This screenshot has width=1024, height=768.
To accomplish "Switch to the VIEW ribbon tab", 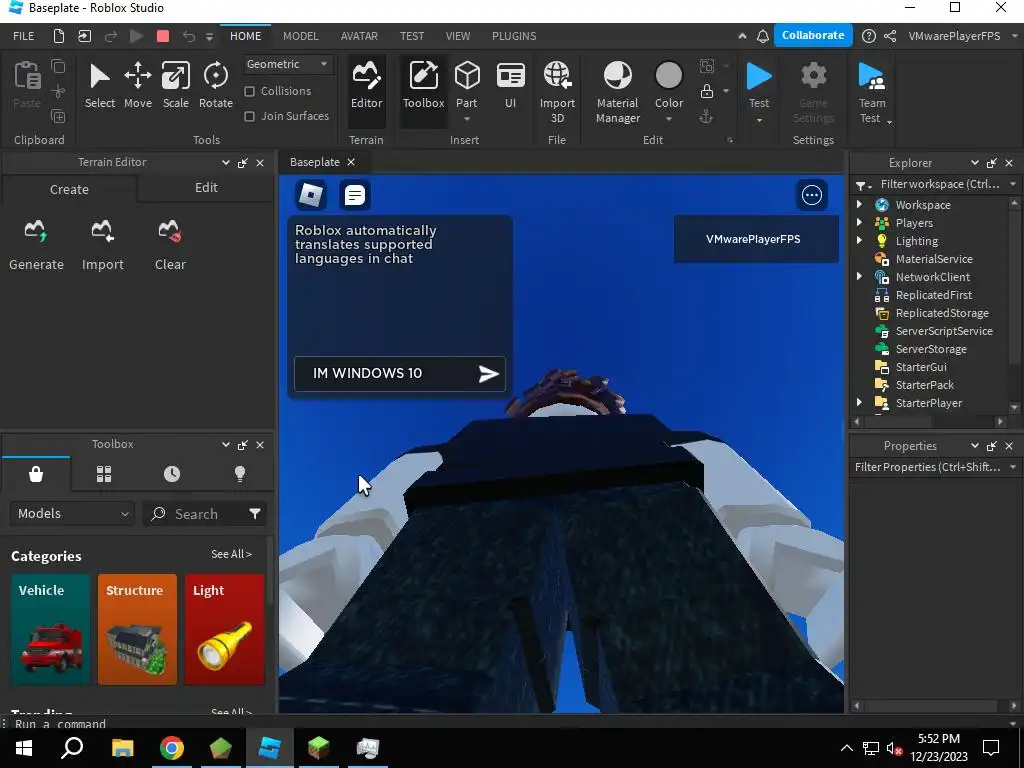I will [x=458, y=36].
